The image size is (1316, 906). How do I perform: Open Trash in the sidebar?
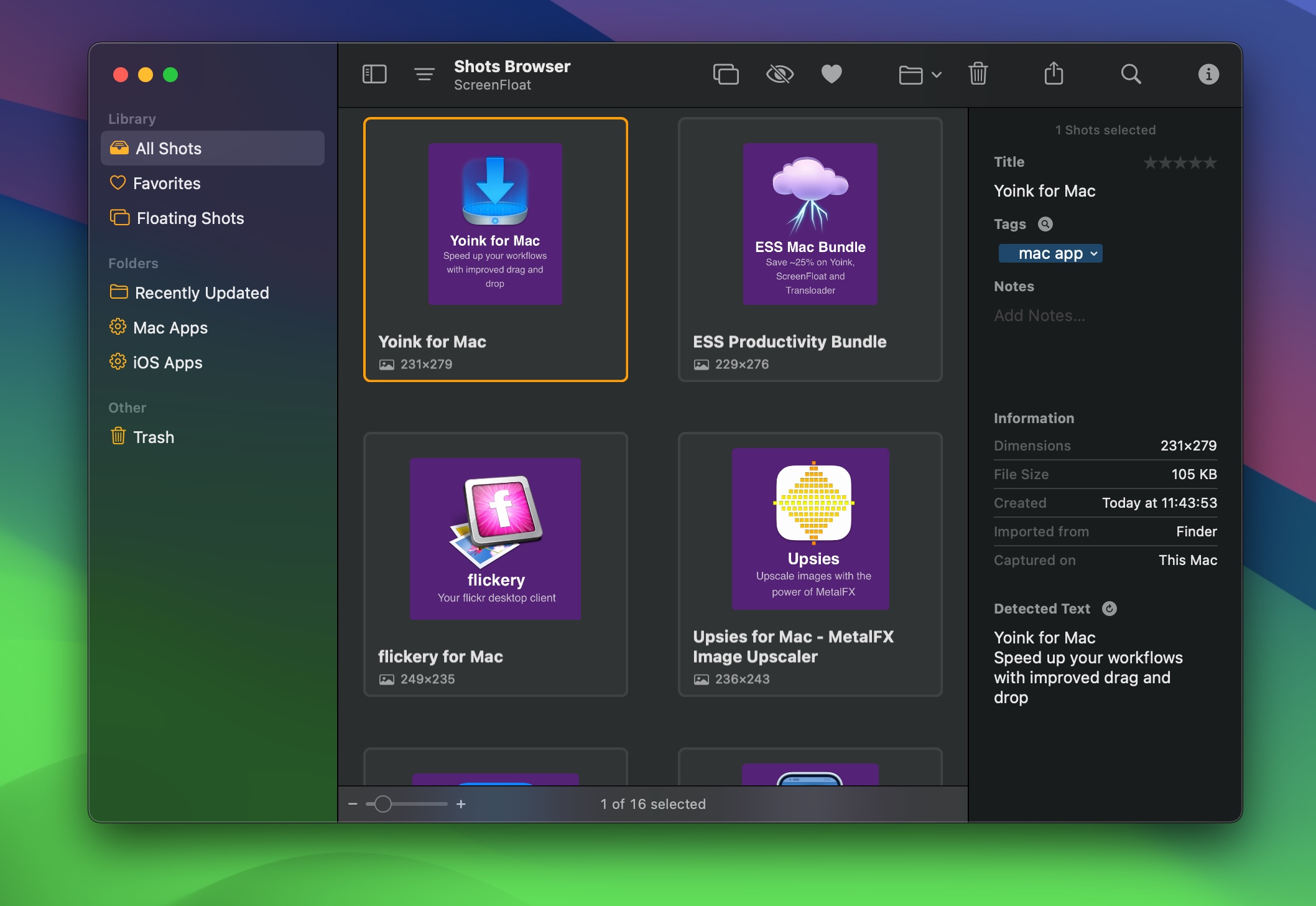213,437
